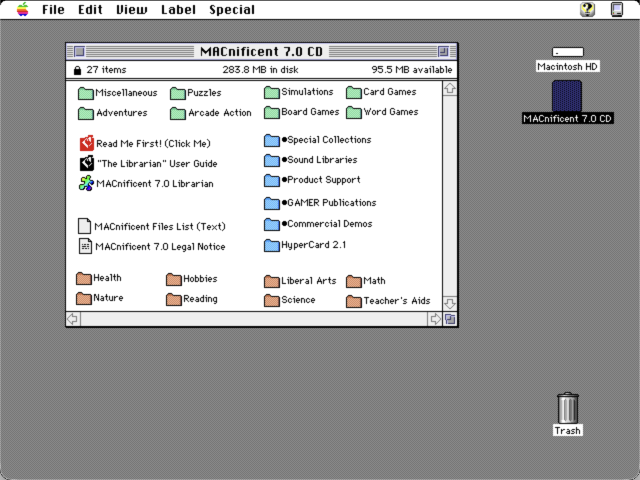Click the horizontal scrollbar right arrow
This screenshot has height=480, width=640.
(435, 319)
